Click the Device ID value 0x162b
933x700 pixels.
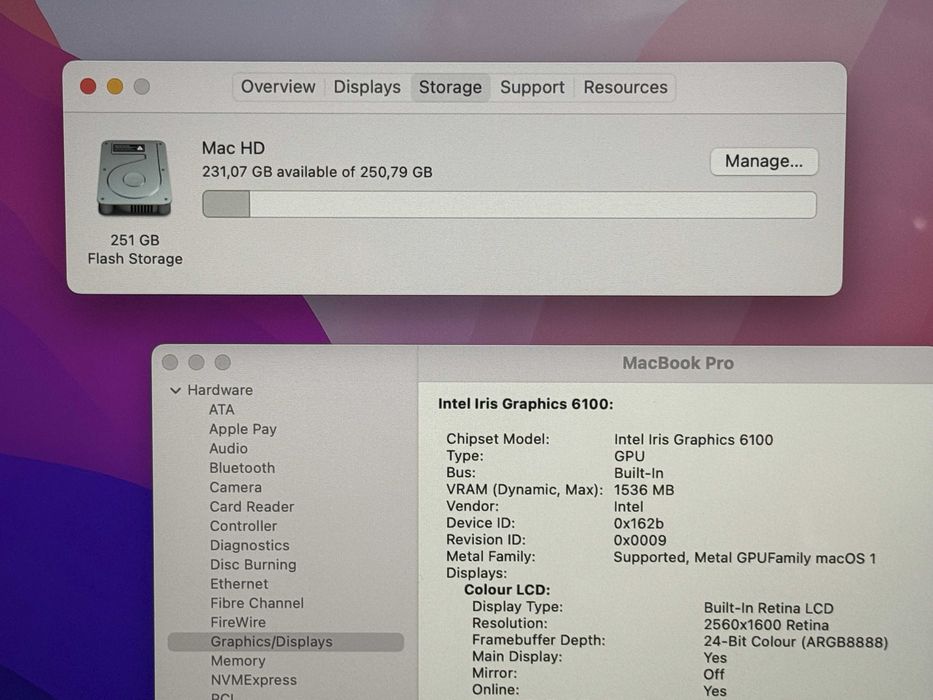(638, 523)
